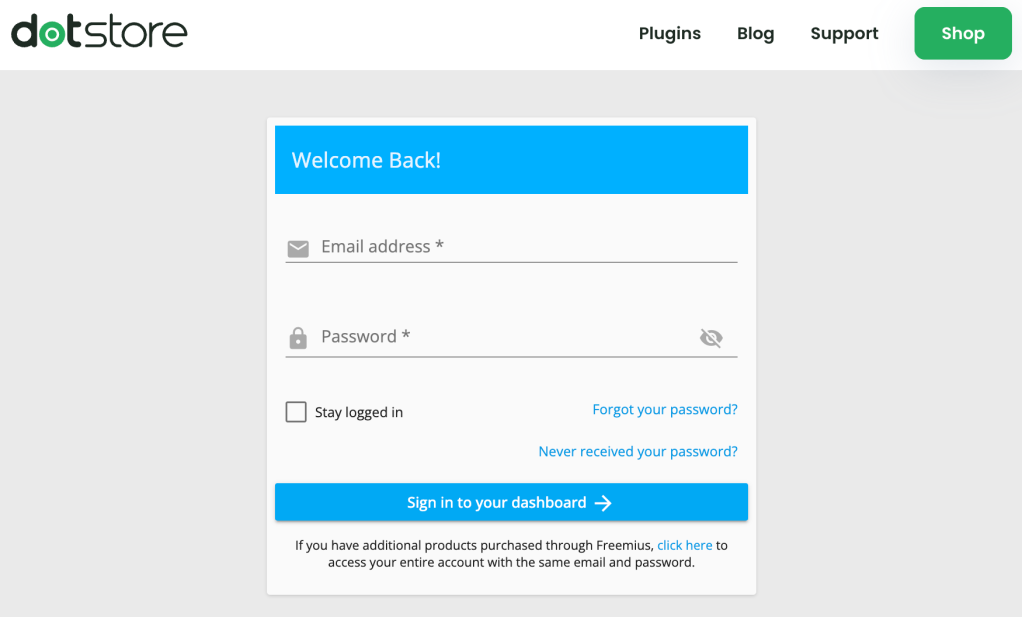Click the dotstore logo
The height and width of the screenshot is (617, 1022).
coord(99,32)
